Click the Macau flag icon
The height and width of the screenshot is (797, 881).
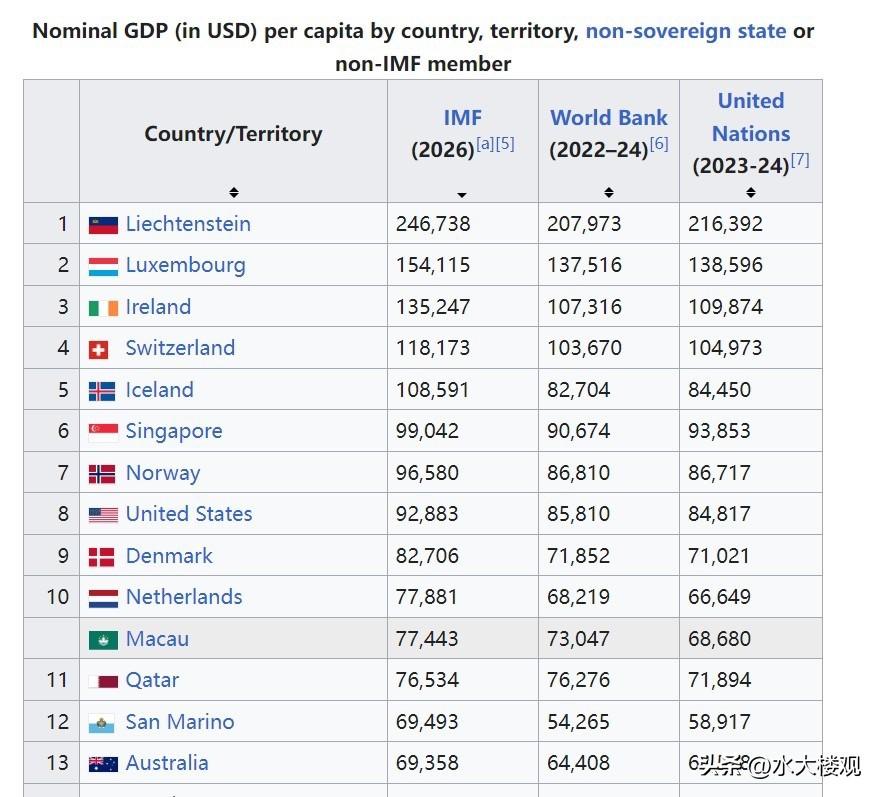pos(104,638)
